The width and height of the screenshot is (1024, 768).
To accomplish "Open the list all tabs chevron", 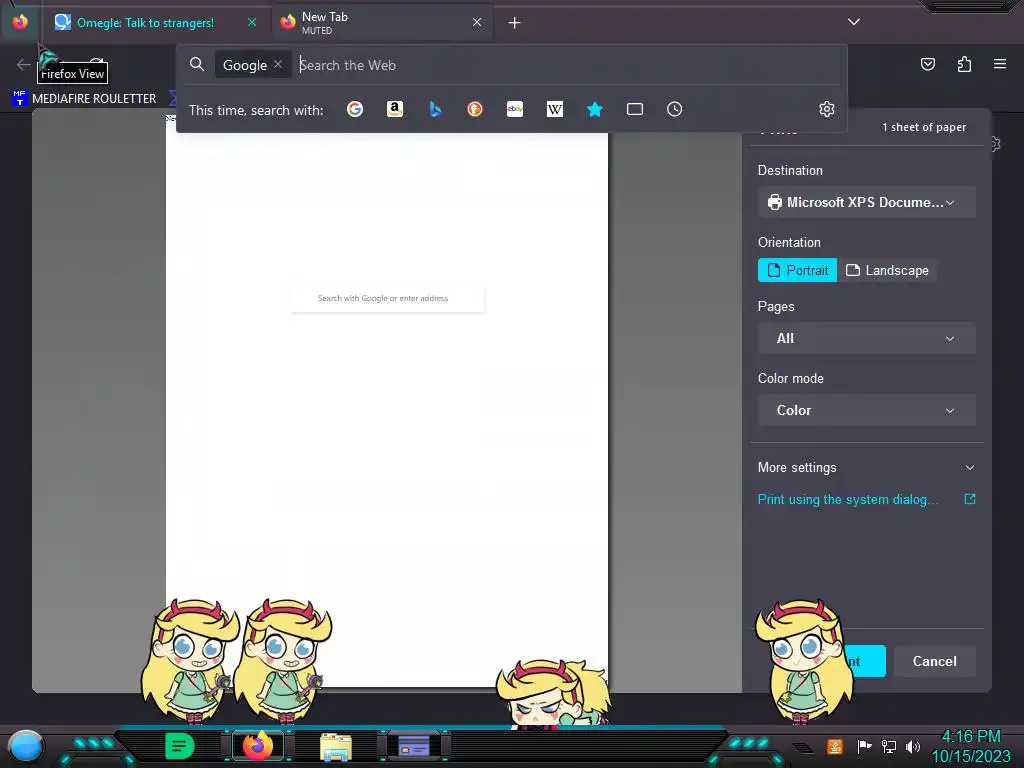I will tap(854, 22).
